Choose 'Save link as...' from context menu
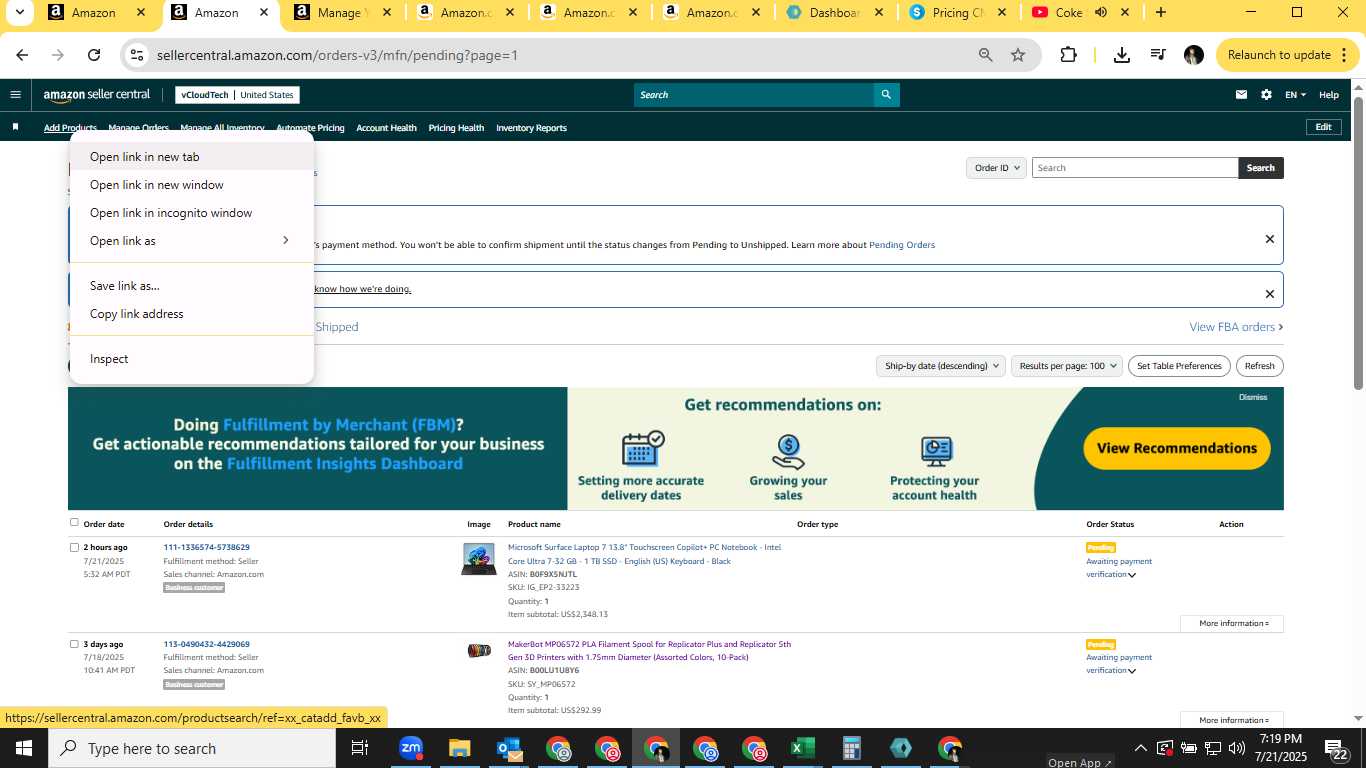The height and width of the screenshot is (768, 1366). click(192, 286)
